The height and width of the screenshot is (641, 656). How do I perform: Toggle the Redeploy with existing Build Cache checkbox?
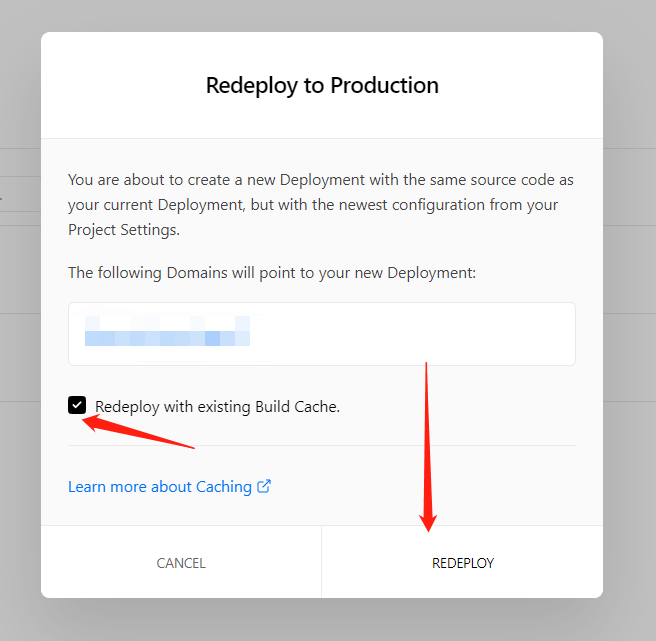tap(77, 405)
